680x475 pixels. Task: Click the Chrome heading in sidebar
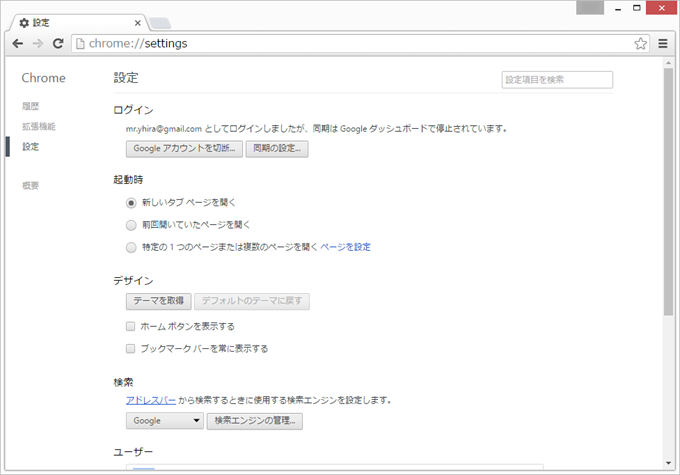43,78
